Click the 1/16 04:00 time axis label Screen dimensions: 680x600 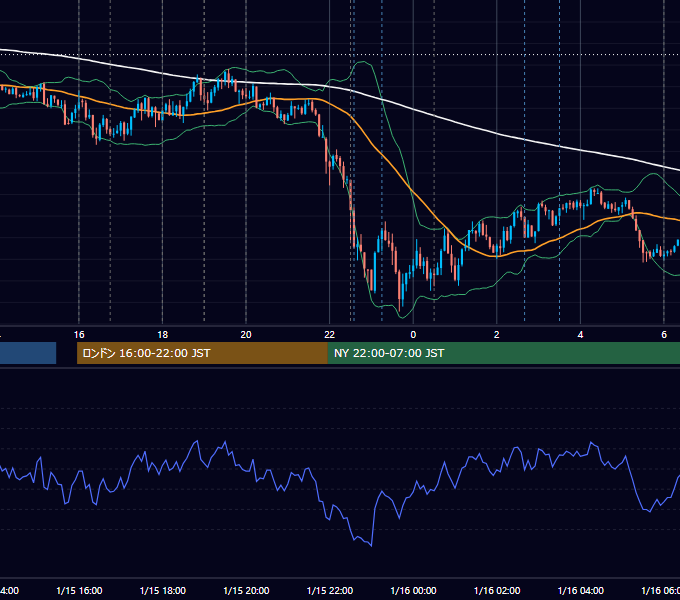[581, 590]
